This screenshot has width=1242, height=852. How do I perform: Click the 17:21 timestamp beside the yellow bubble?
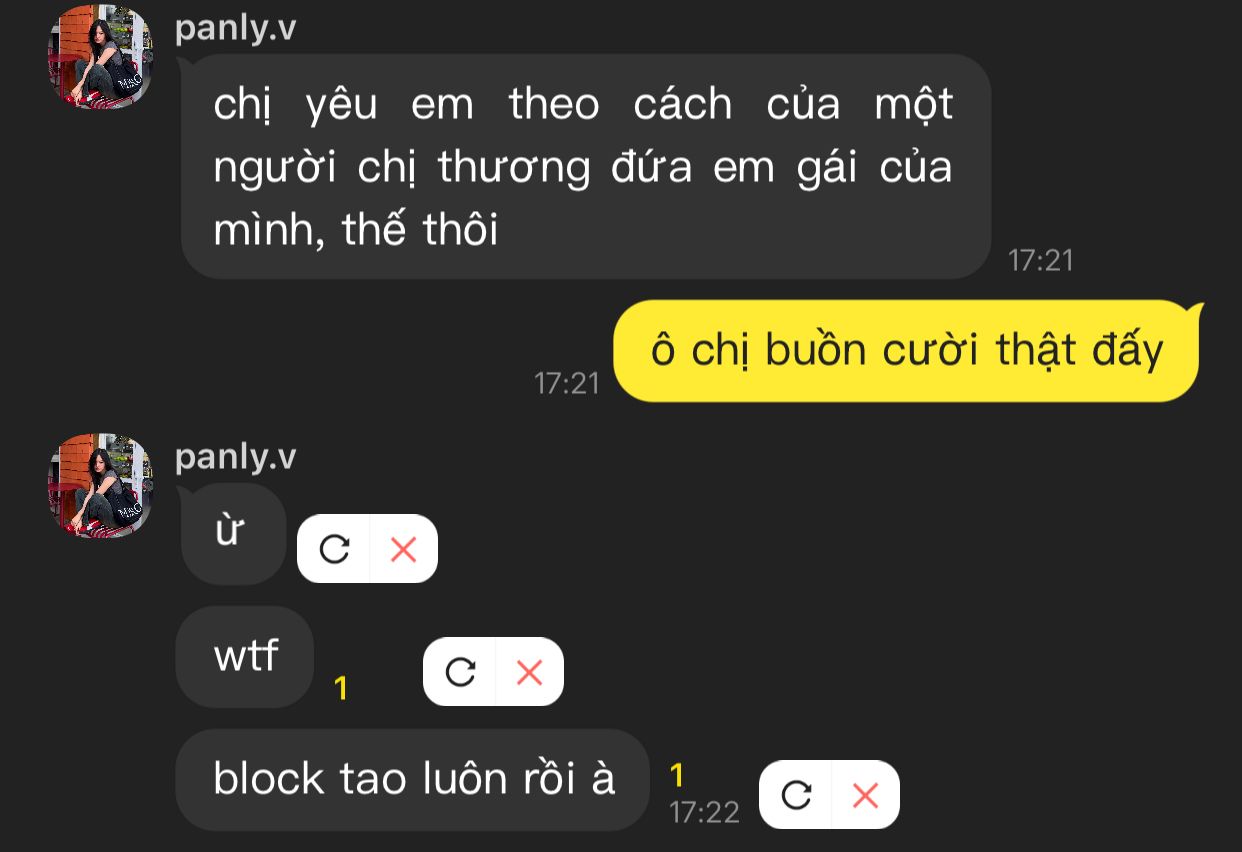click(x=567, y=383)
